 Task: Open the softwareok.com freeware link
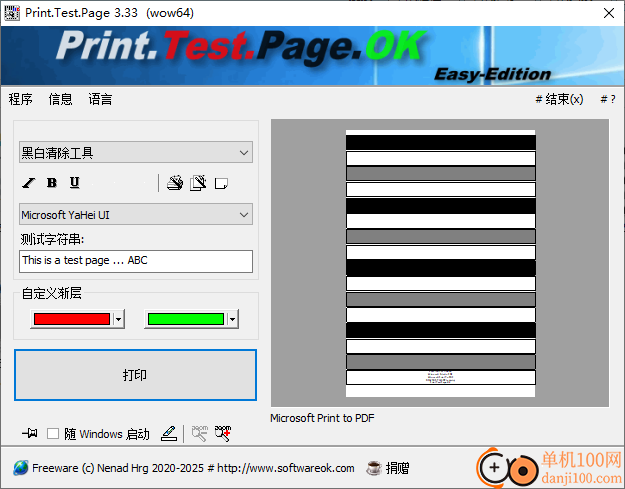point(193,468)
